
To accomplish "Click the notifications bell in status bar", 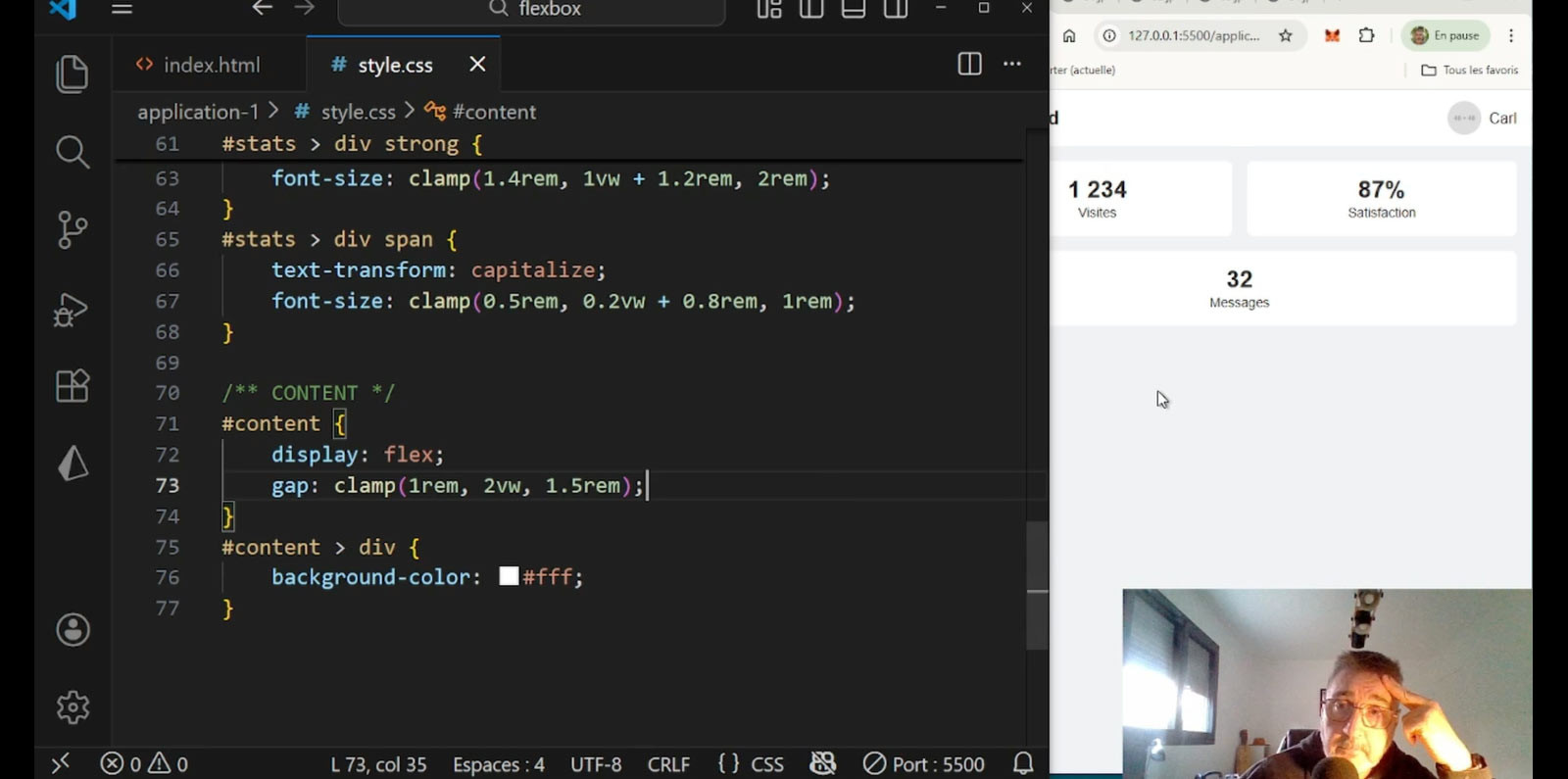I will pos(1023,763).
